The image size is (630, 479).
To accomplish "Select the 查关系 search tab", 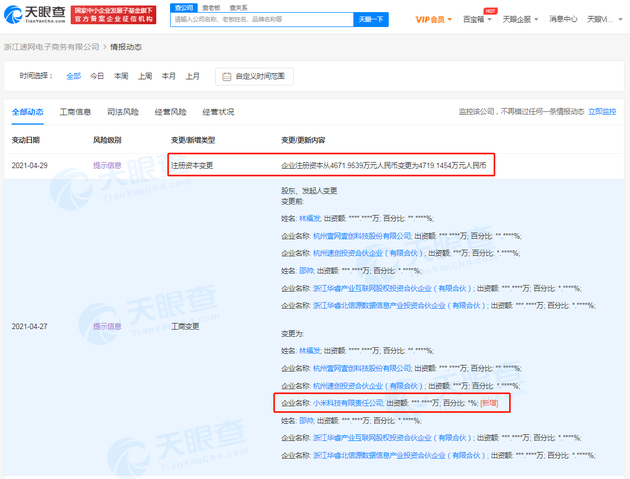I will (x=238, y=8).
